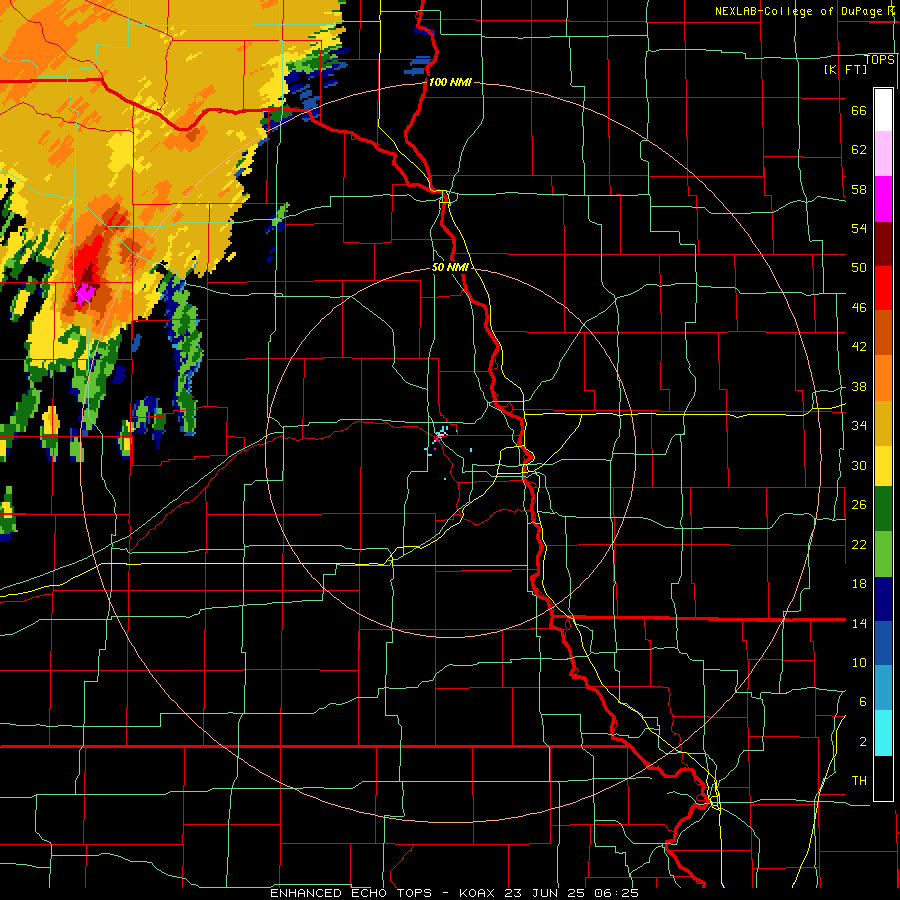Click the 54 legend value label

[859, 228]
